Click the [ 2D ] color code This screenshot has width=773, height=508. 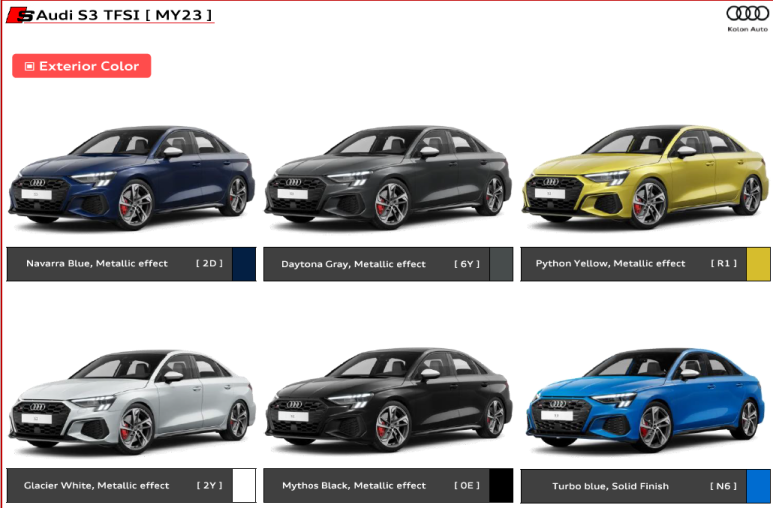coord(210,263)
